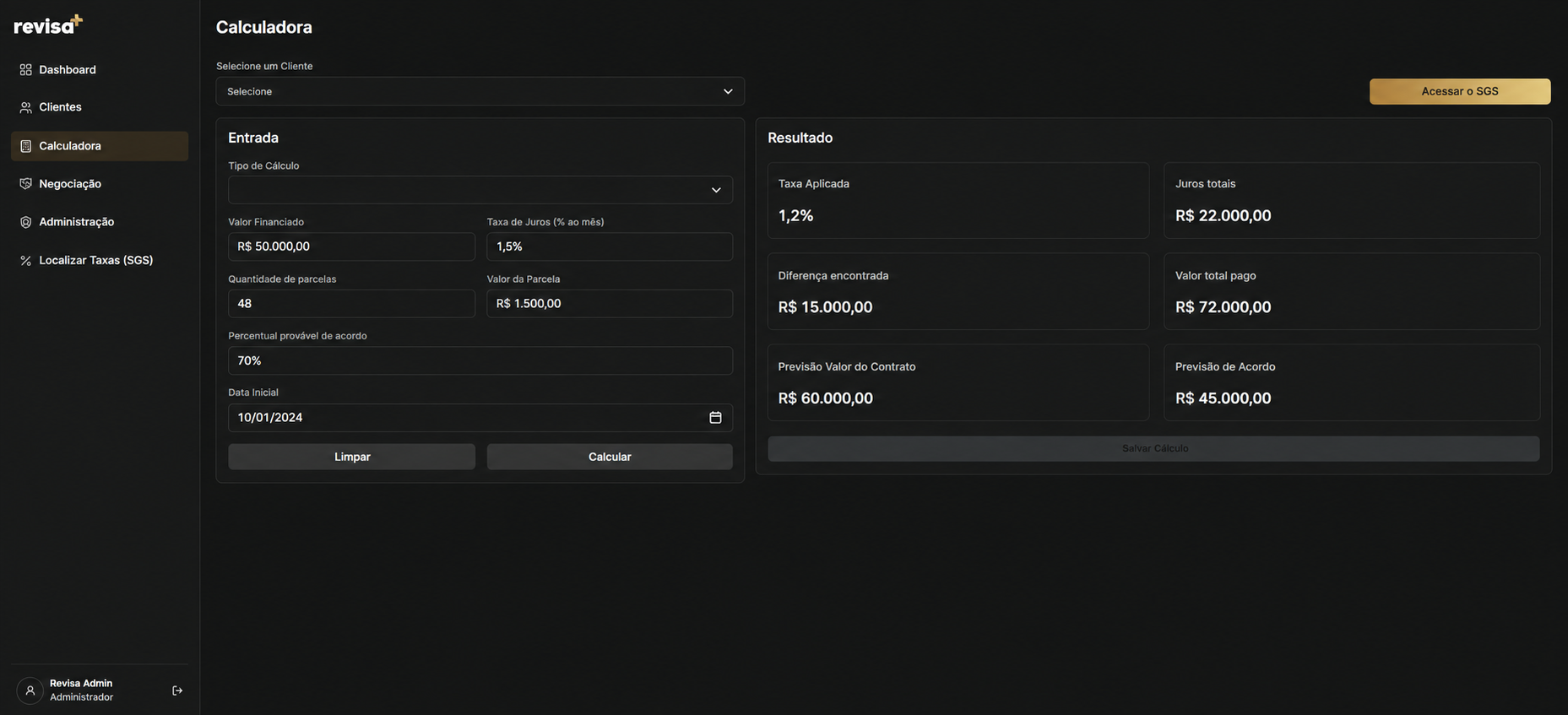This screenshot has height=715, width=1568.
Task: Click the revisa+ logo
Action: 48,25
